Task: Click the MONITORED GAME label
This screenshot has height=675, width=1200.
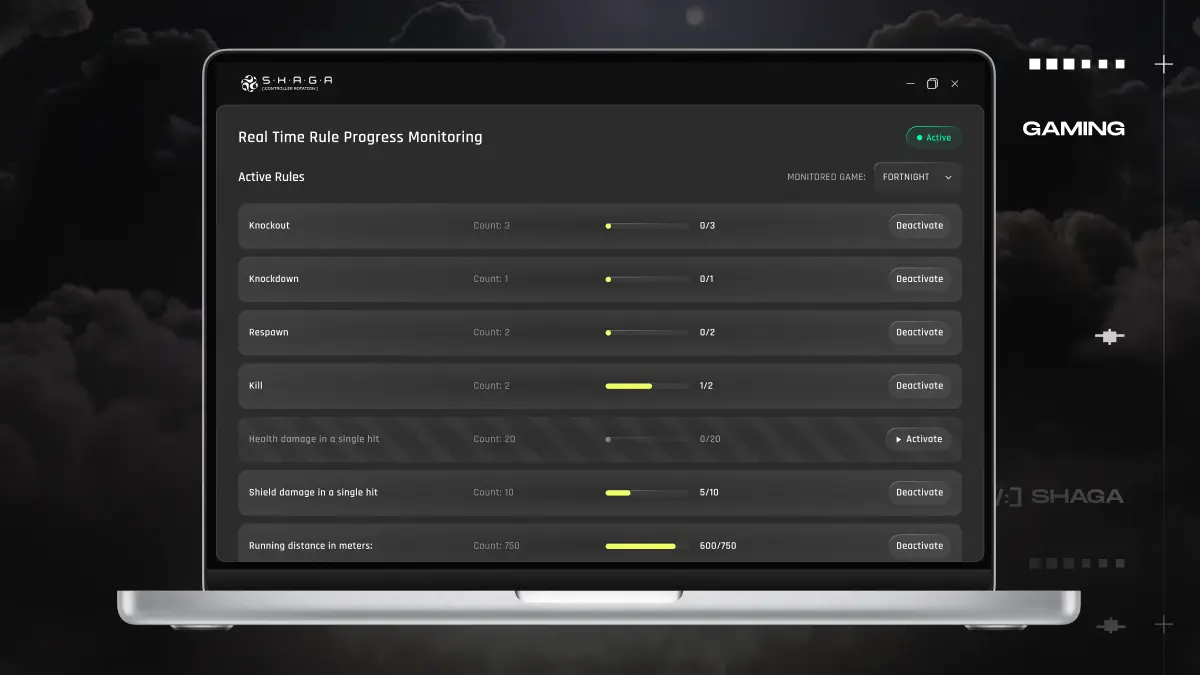Action: (x=826, y=177)
